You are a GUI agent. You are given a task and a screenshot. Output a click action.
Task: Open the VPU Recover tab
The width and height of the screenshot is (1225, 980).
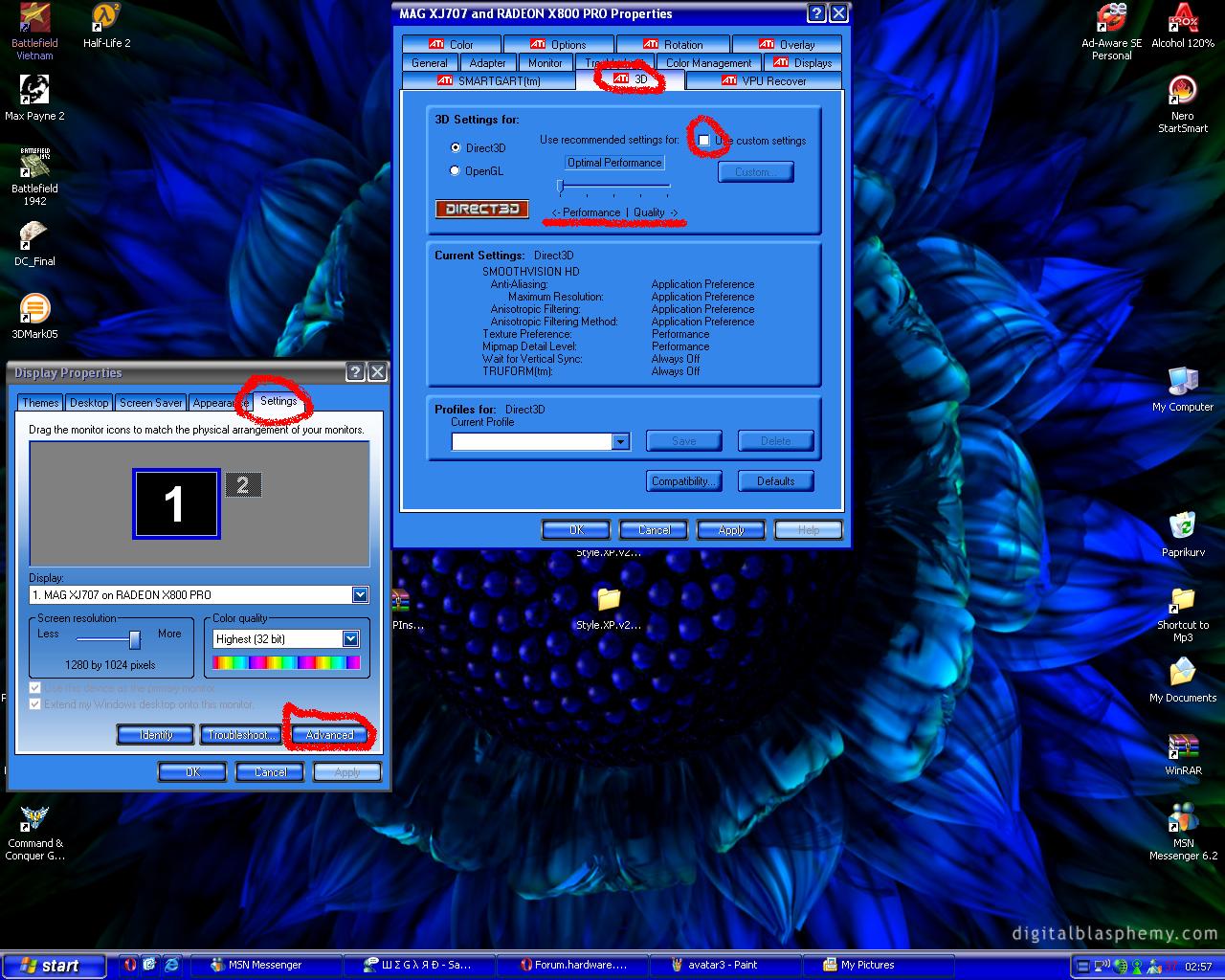[764, 80]
